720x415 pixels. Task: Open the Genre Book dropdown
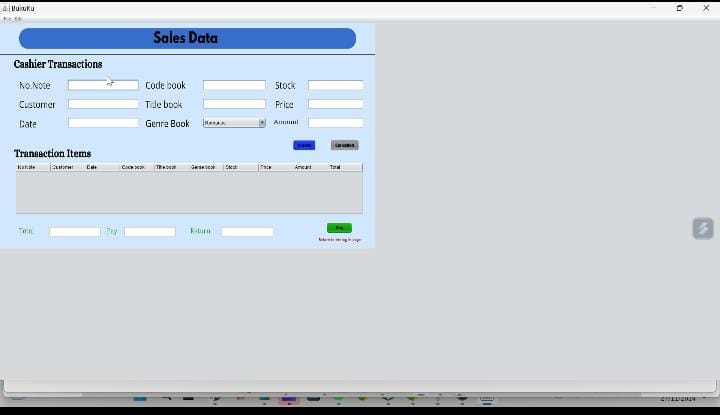coord(234,123)
